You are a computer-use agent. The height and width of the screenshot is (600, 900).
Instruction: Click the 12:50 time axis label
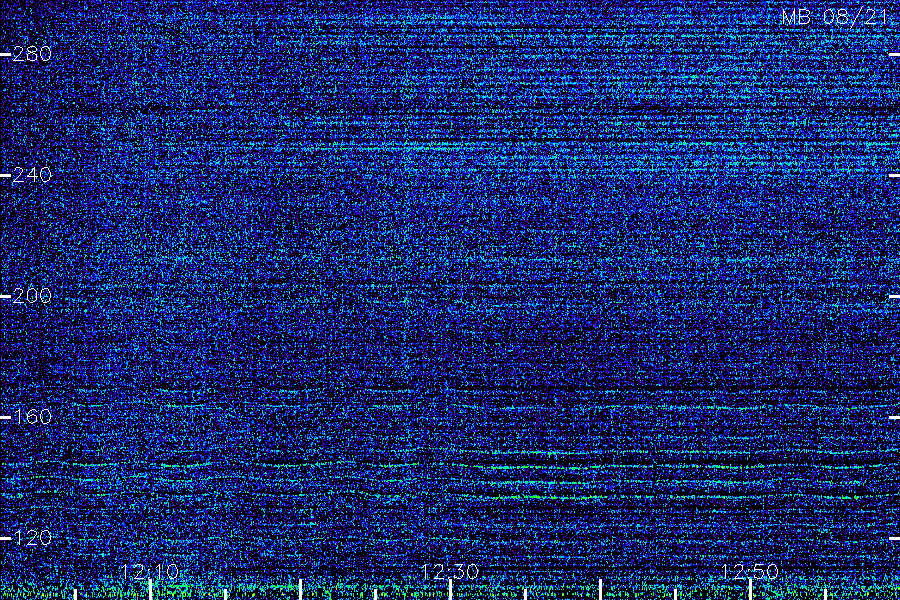click(749, 572)
